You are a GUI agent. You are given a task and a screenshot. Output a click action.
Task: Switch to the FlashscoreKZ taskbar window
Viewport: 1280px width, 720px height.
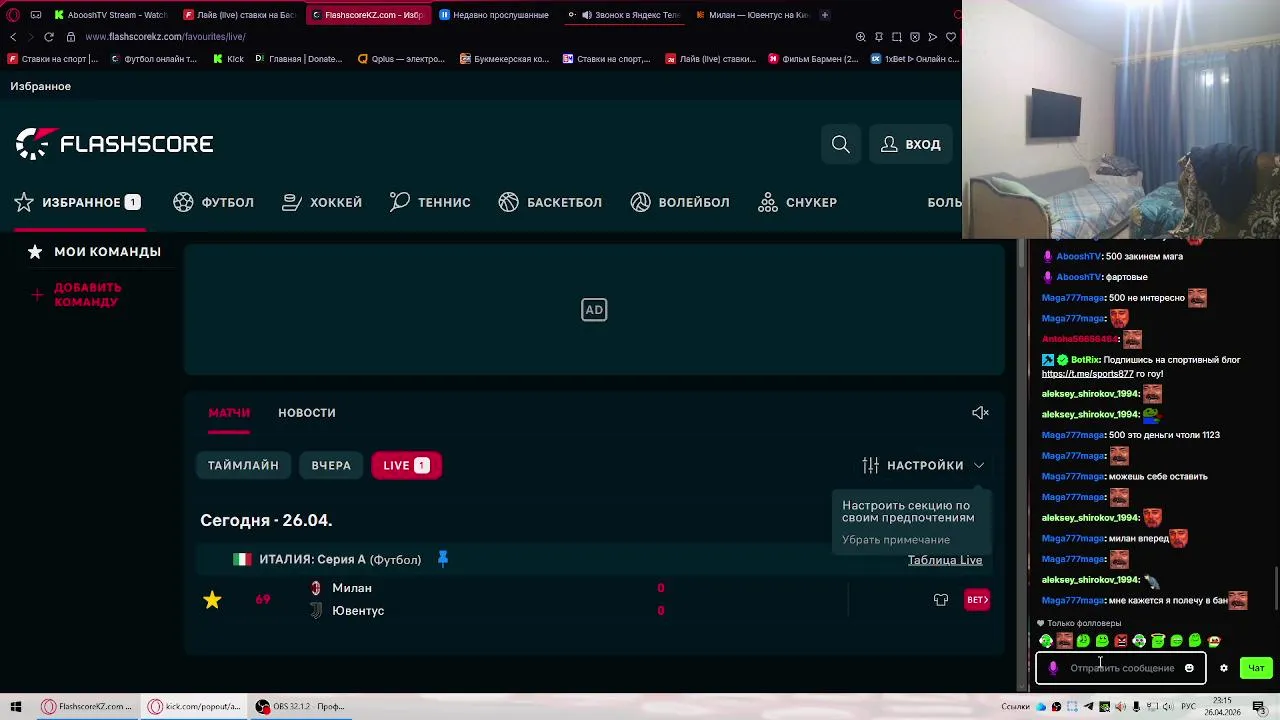[87, 707]
